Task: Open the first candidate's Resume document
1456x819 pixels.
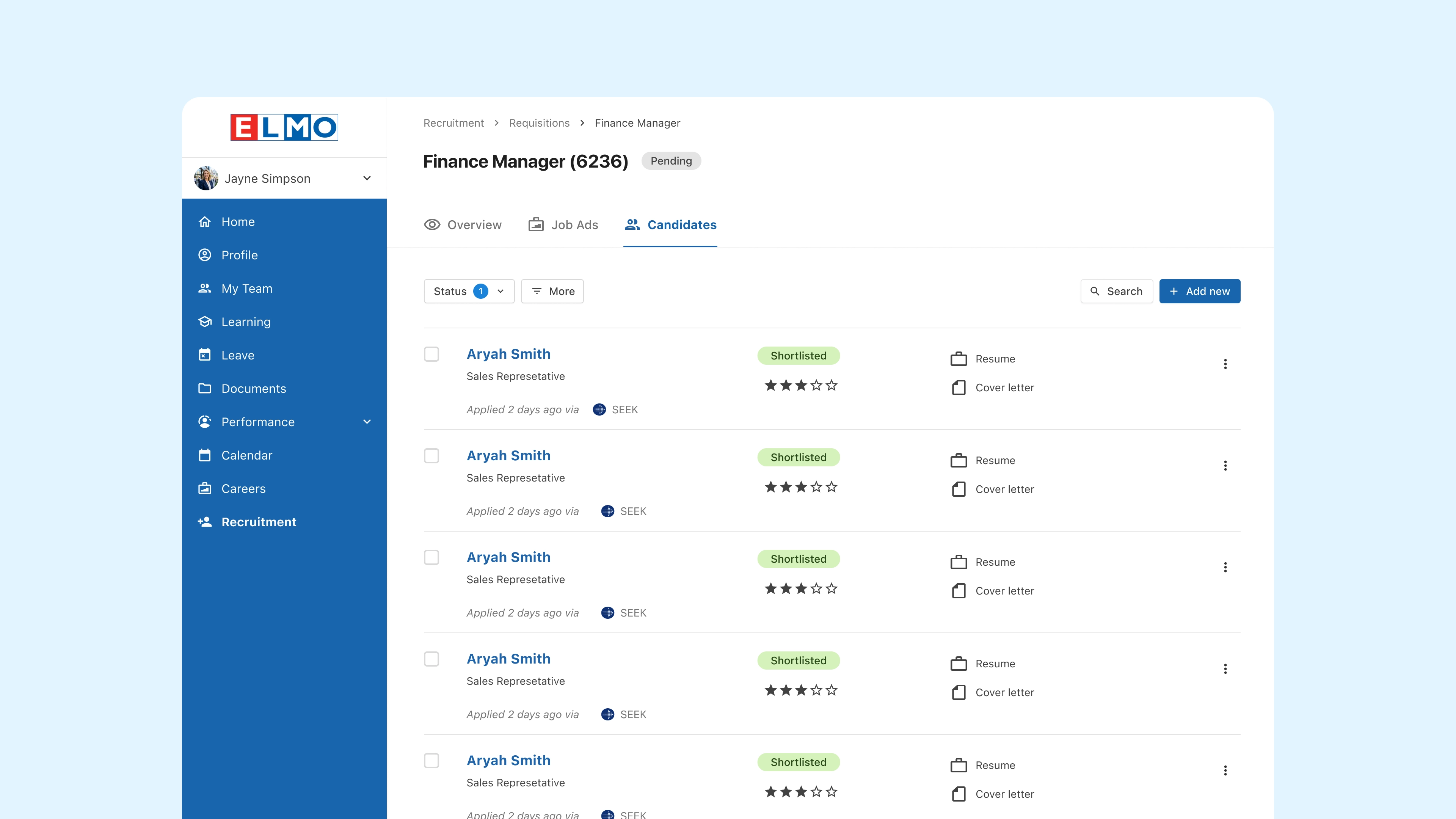Action: click(983, 359)
